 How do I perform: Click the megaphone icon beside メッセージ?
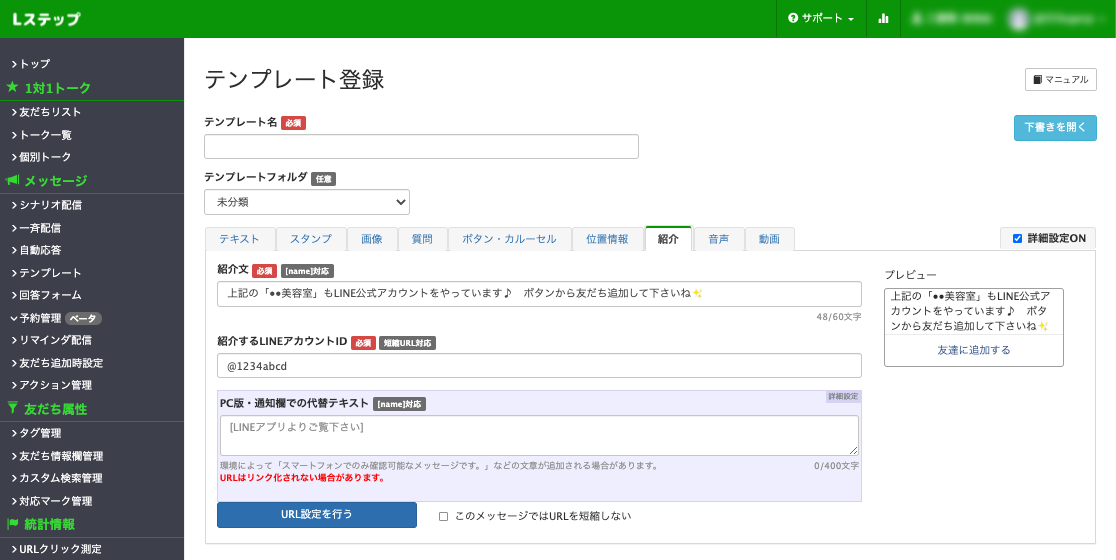pyautogui.click(x=12, y=181)
